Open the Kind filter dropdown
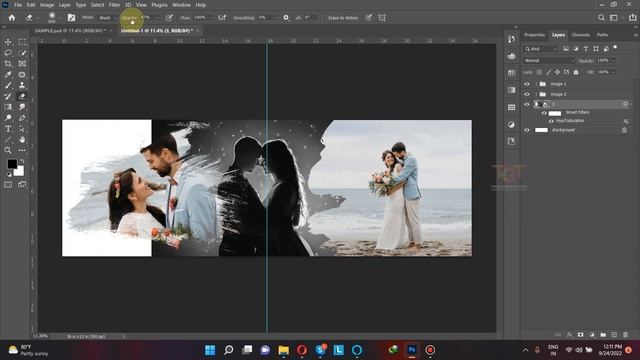The image size is (640, 360). [x=541, y=49]
